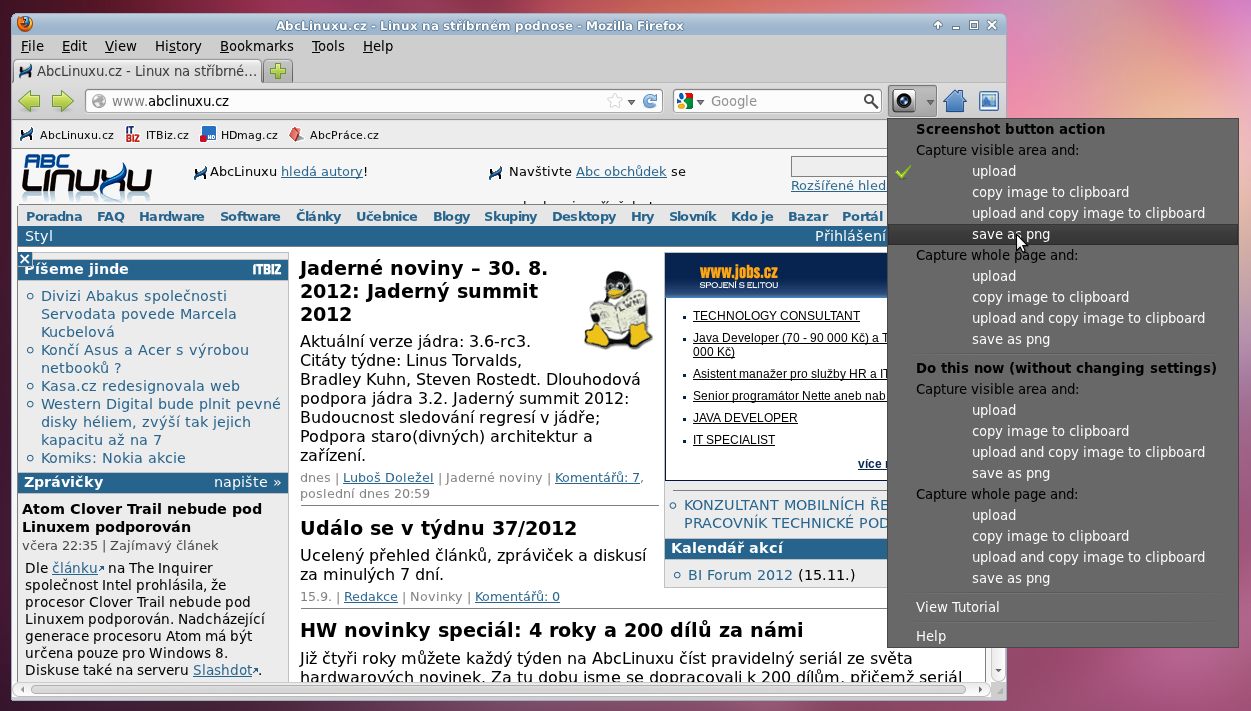Click the site identity globe icon
This screenshot has height=711, width=1251.
pyautogui.click(x=98, y=101)
